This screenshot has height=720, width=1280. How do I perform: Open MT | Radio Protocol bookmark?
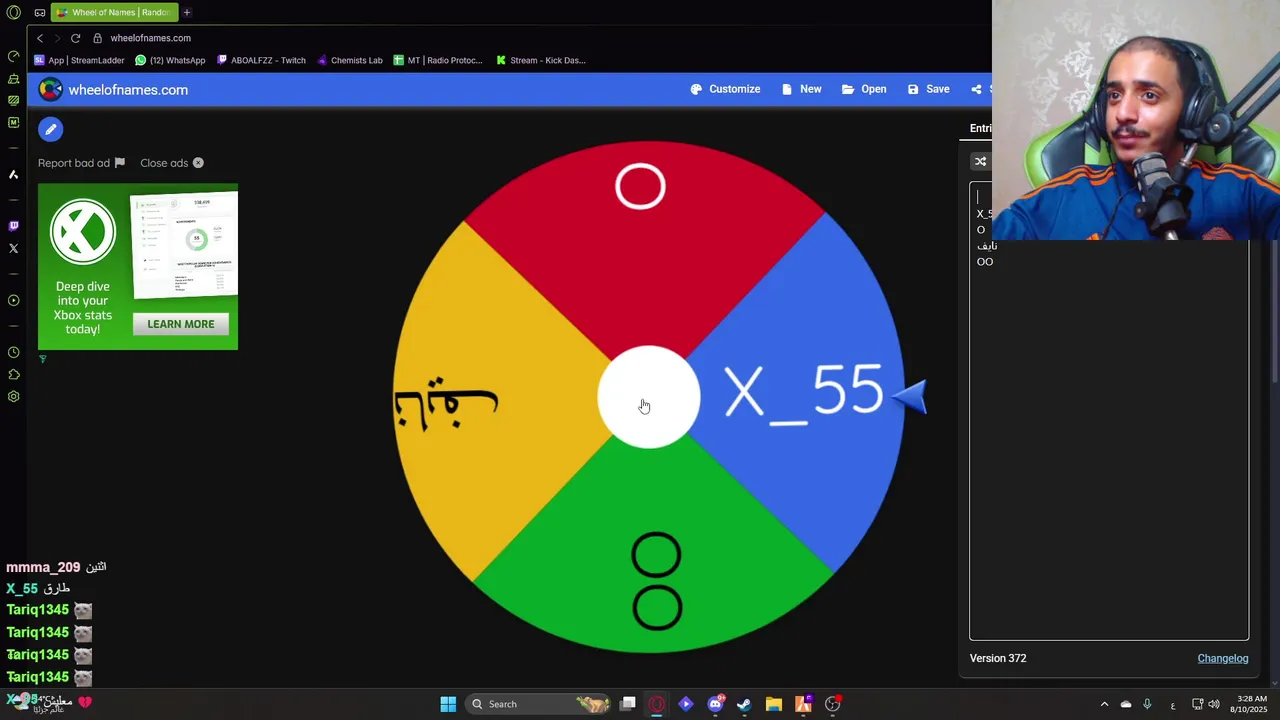[438, 60]
